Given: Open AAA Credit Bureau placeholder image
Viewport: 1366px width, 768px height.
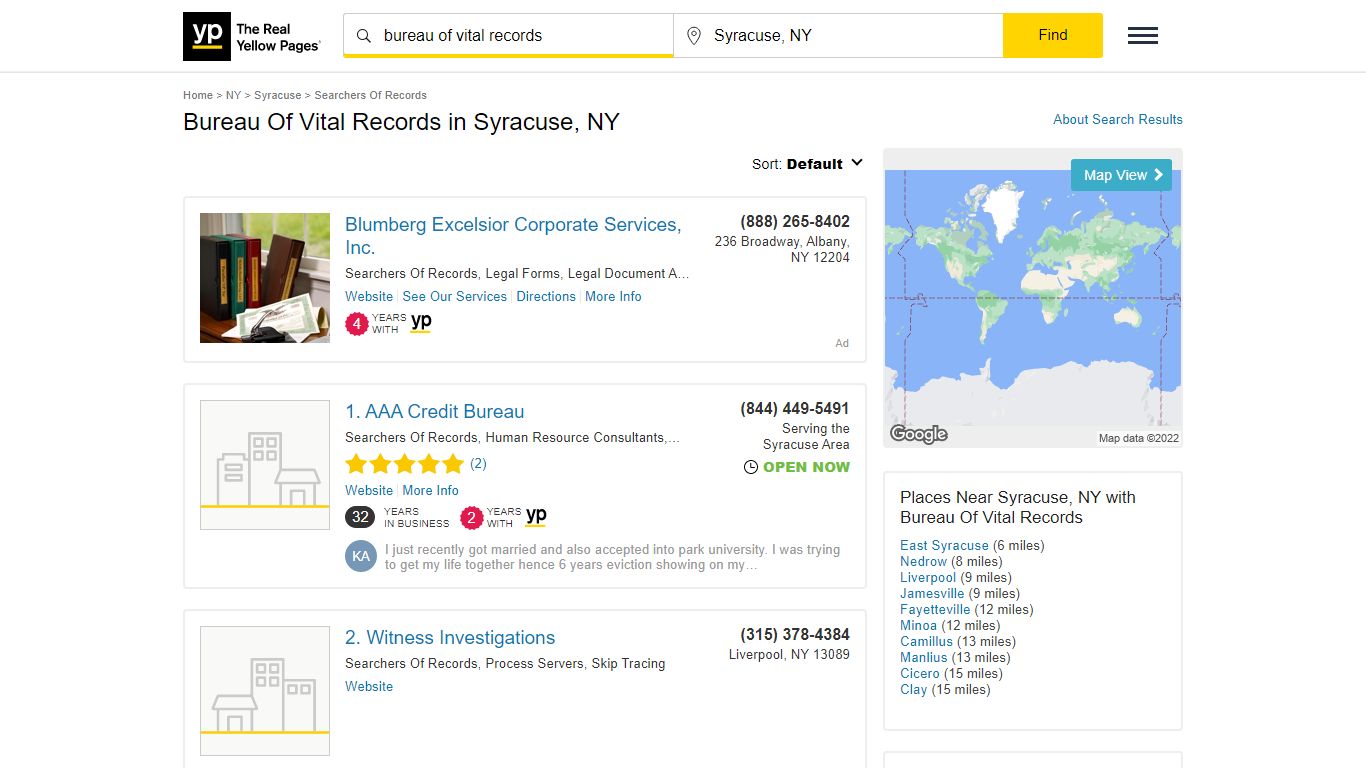Looking at the screenshot, I should click(x=265, y=465).
